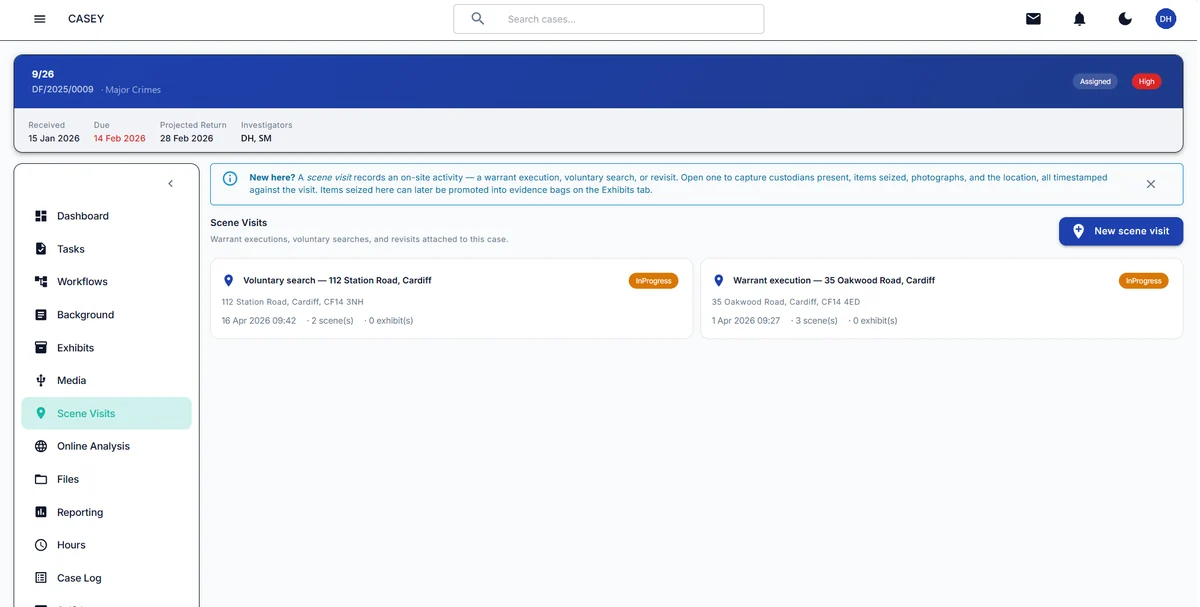The height and width of the screenshot is (607, 1200).
Task: Open the mail inbox icon
Action: pos(1033,19)
